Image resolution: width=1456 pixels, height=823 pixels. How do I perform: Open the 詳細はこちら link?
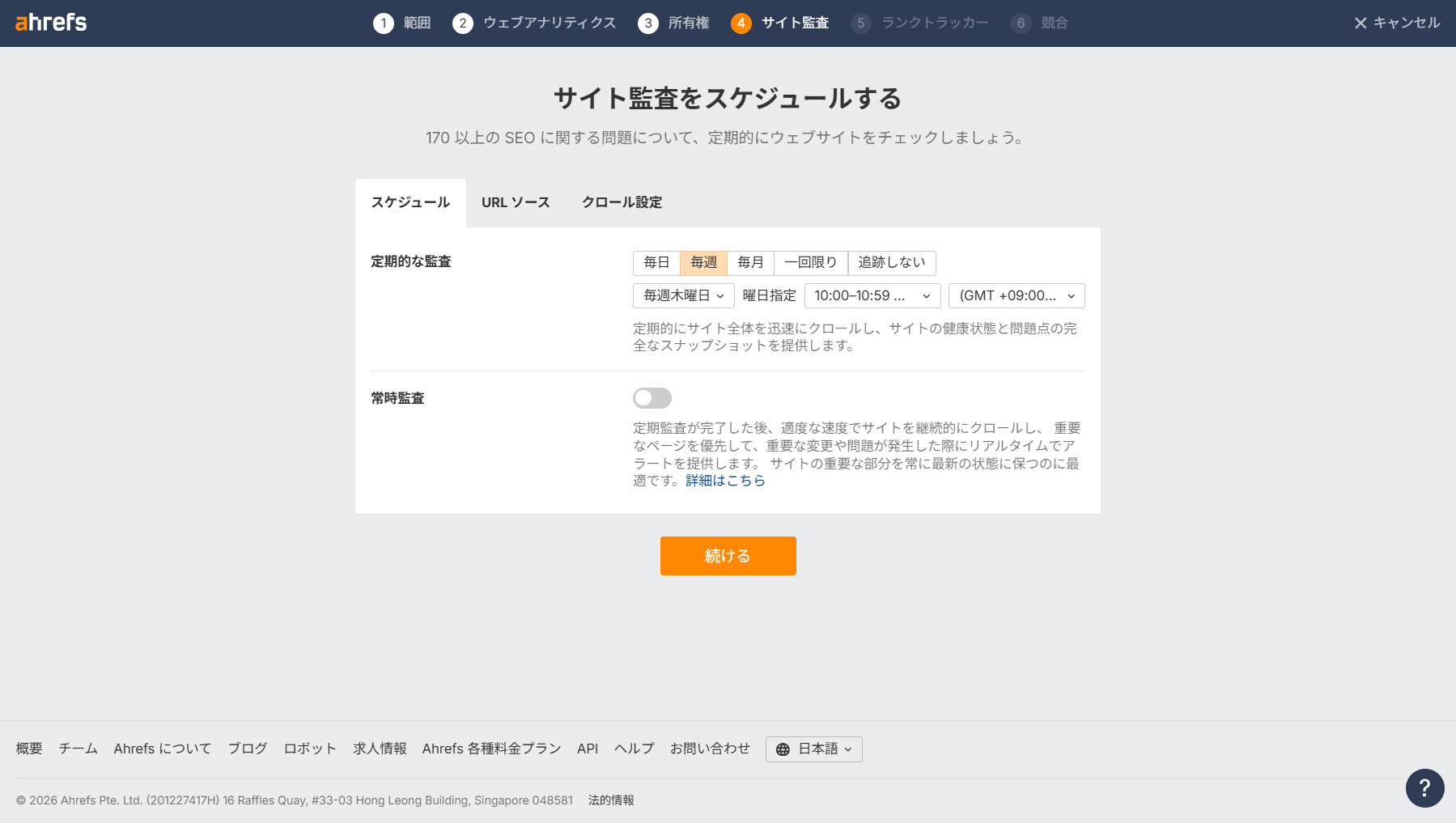click(x=724, y=480)
